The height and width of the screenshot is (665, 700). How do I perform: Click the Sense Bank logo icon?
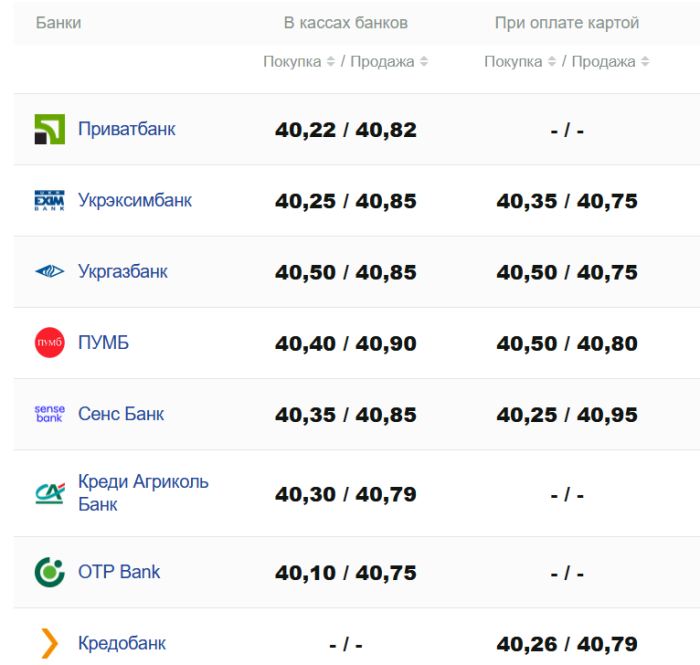49,414
